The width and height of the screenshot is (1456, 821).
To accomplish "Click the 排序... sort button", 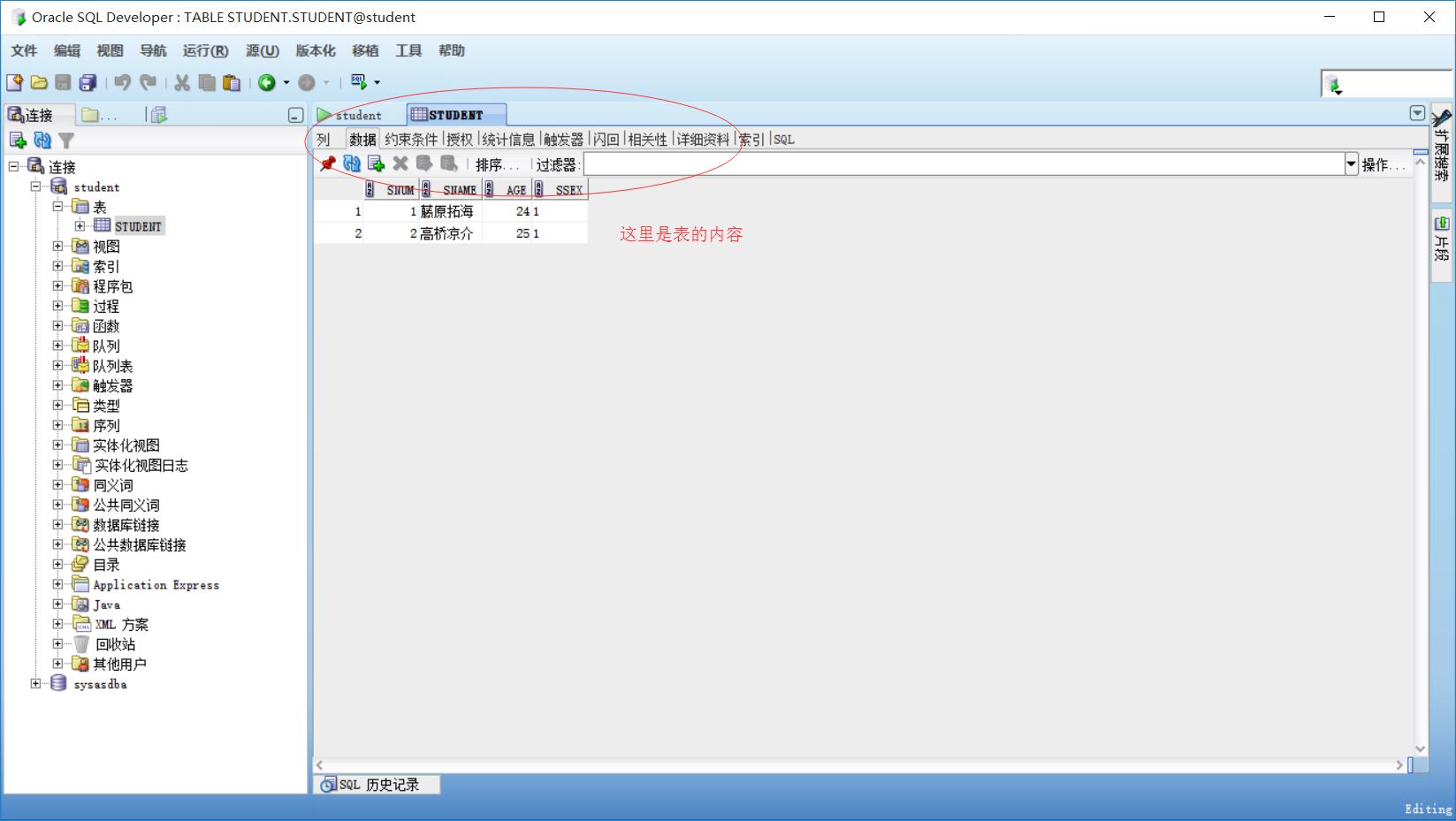I will coord(498,164).
